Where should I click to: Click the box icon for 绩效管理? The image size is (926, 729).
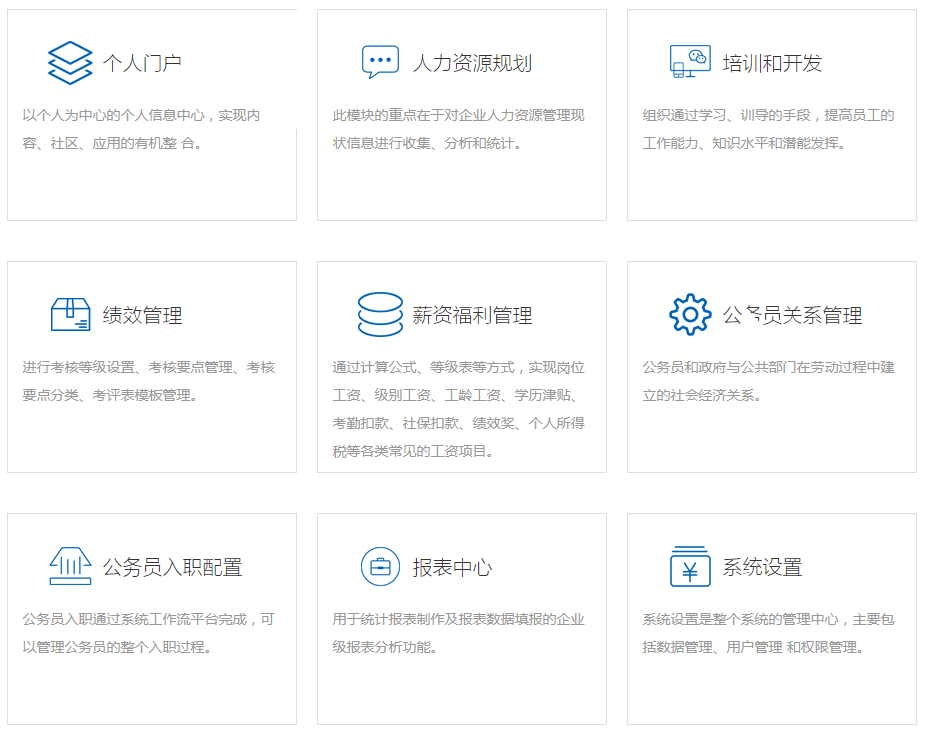click(70, 315)
